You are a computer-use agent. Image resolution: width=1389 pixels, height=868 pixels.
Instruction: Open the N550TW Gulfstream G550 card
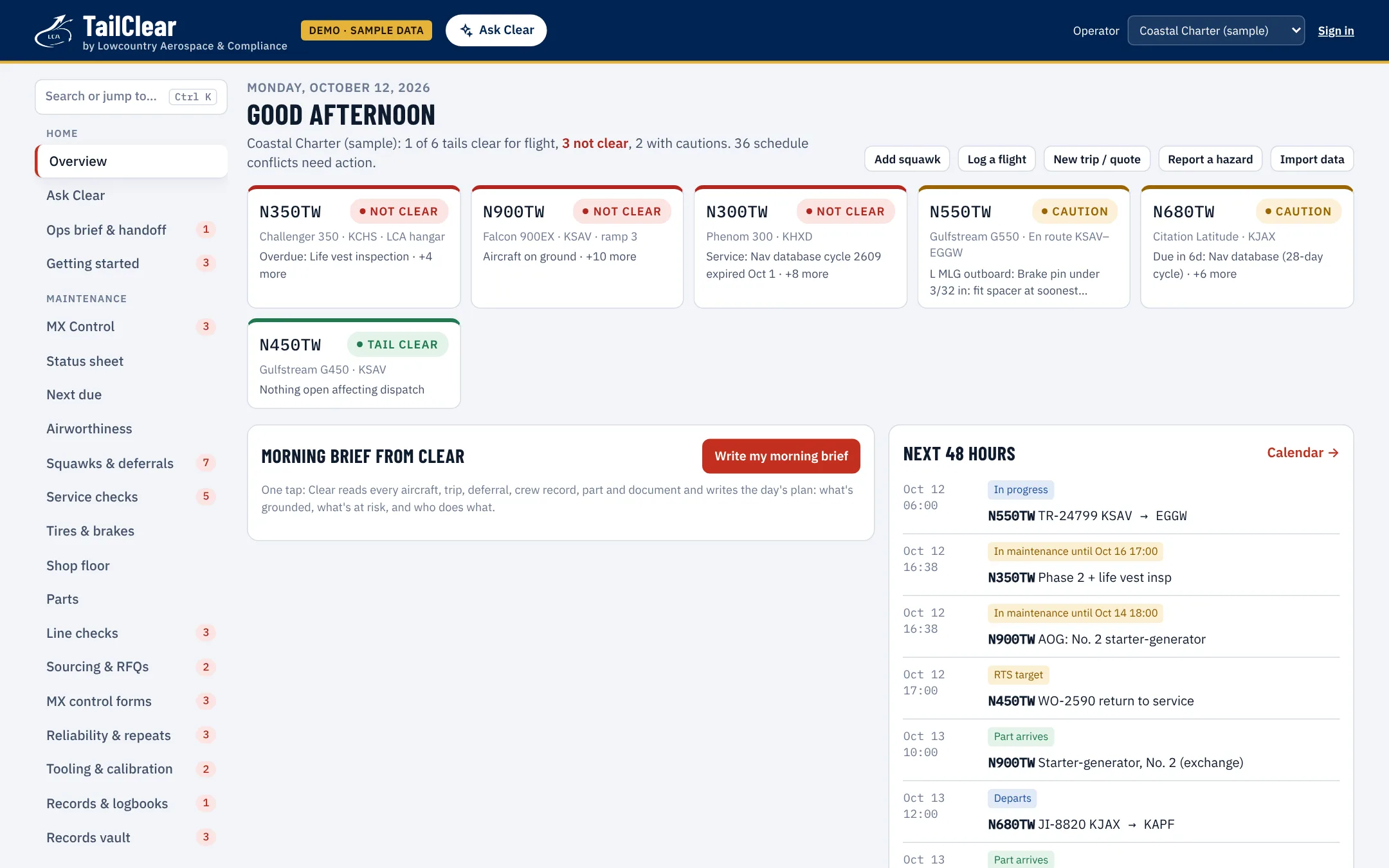1024,247
